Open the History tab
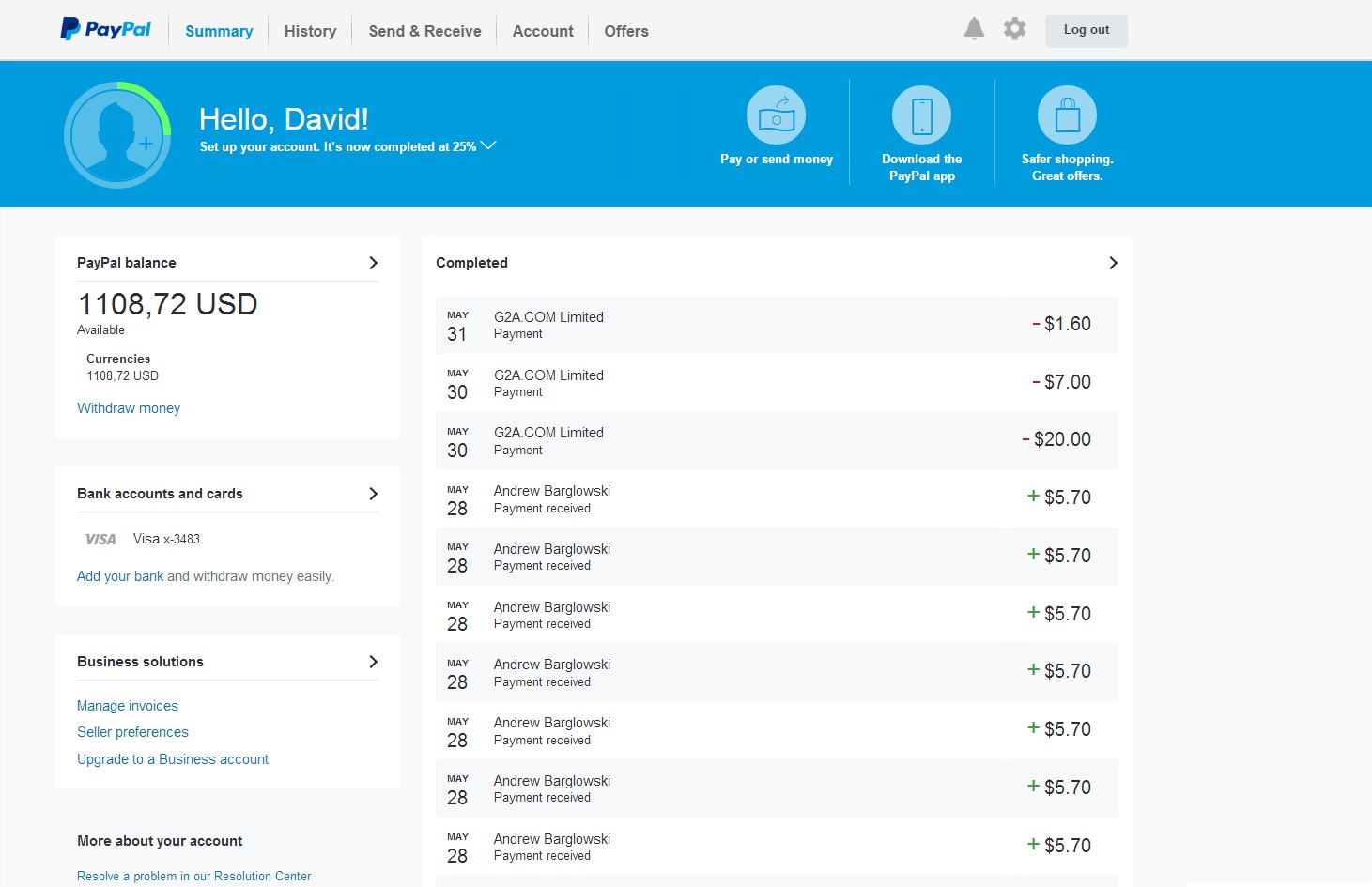The width and height of the screenshot is (1372, 887). point(310,31)
